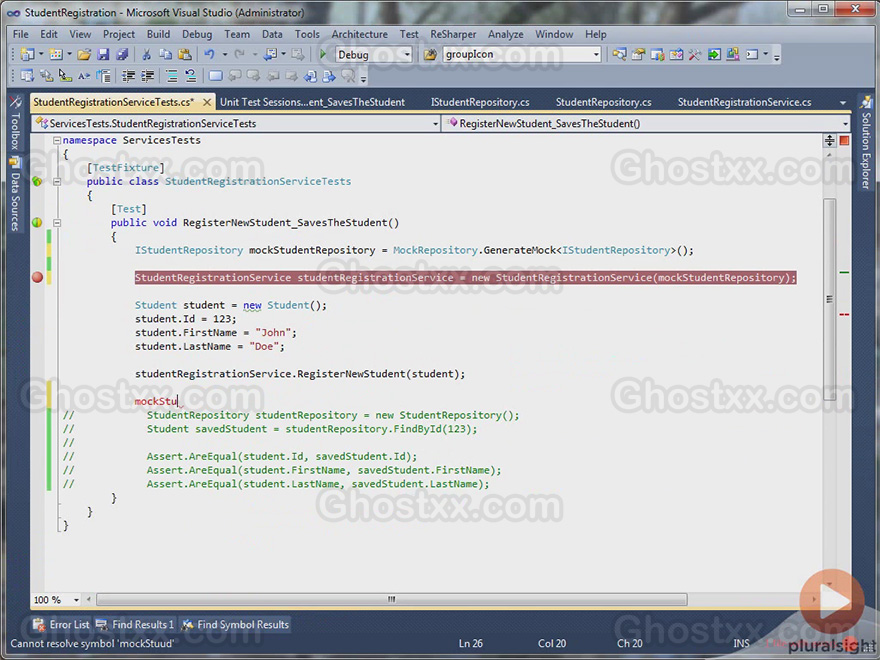Show Find Symbol Results panel
Image resolution: width=880 pixels, height=660 pixels.
235,625
